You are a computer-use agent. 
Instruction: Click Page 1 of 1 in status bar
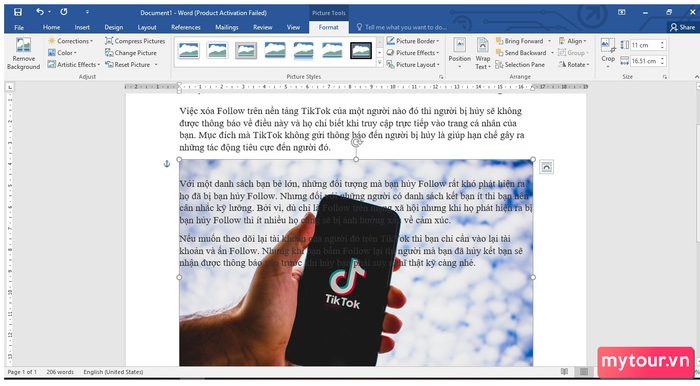pos(22,372)
